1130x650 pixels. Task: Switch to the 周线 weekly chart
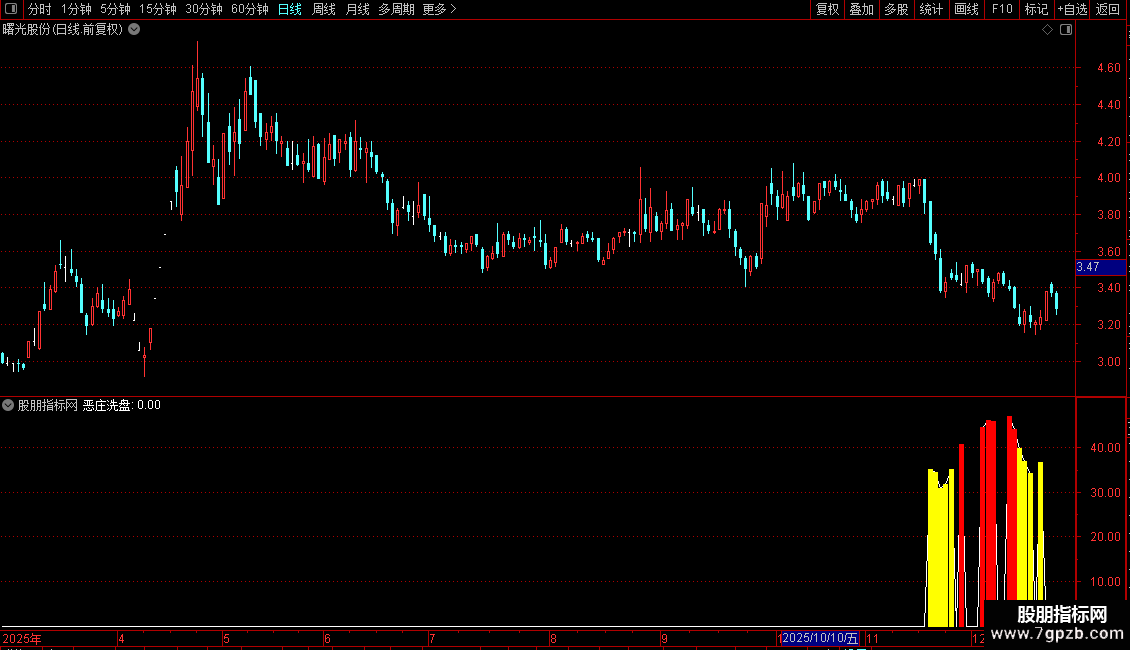(324, 9)
